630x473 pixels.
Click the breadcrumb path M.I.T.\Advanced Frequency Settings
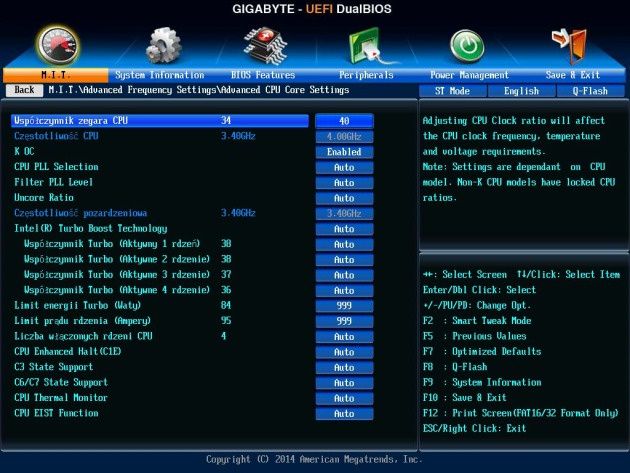[x=132, y=90]
